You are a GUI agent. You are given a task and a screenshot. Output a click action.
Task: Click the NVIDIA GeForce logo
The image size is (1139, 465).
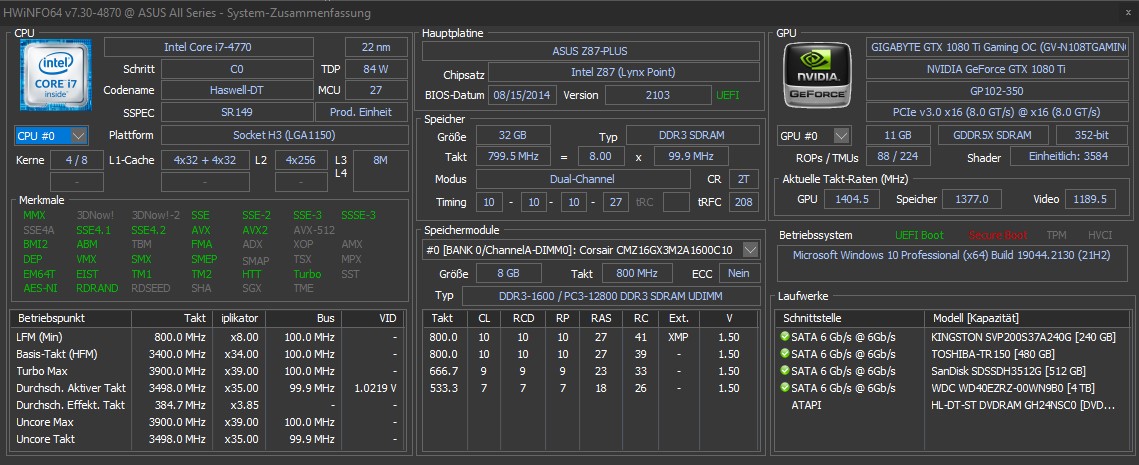pyautogui.click(x=817, y=75)
